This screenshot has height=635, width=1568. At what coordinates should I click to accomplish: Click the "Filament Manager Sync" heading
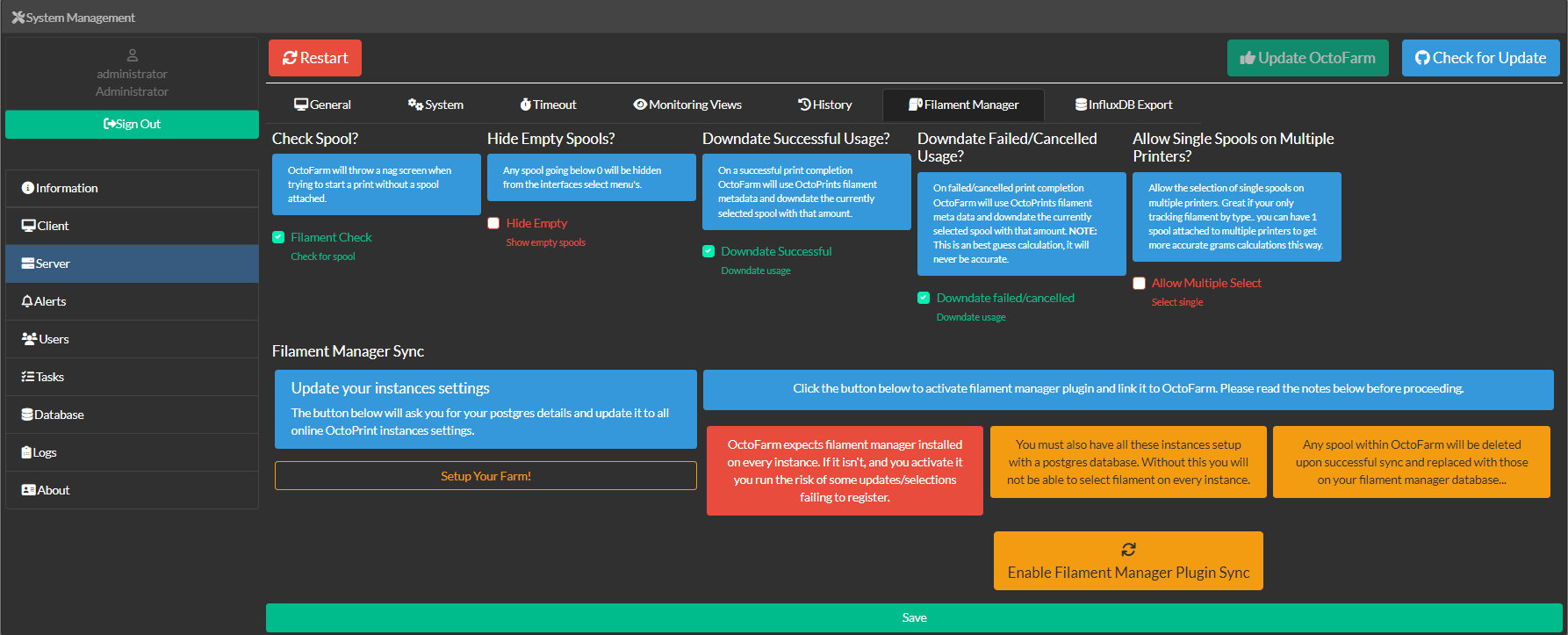[x=348, y=351]
